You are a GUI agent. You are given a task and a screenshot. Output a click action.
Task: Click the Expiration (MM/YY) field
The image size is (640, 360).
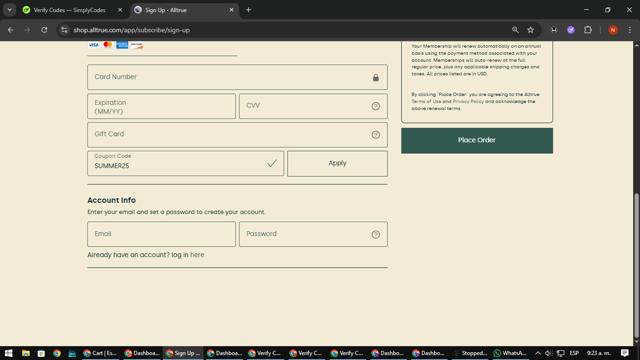pyautogui.click(x=161, y=106)
